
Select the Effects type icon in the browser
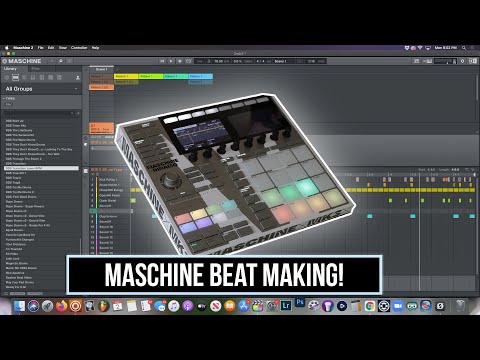(42, 77)
